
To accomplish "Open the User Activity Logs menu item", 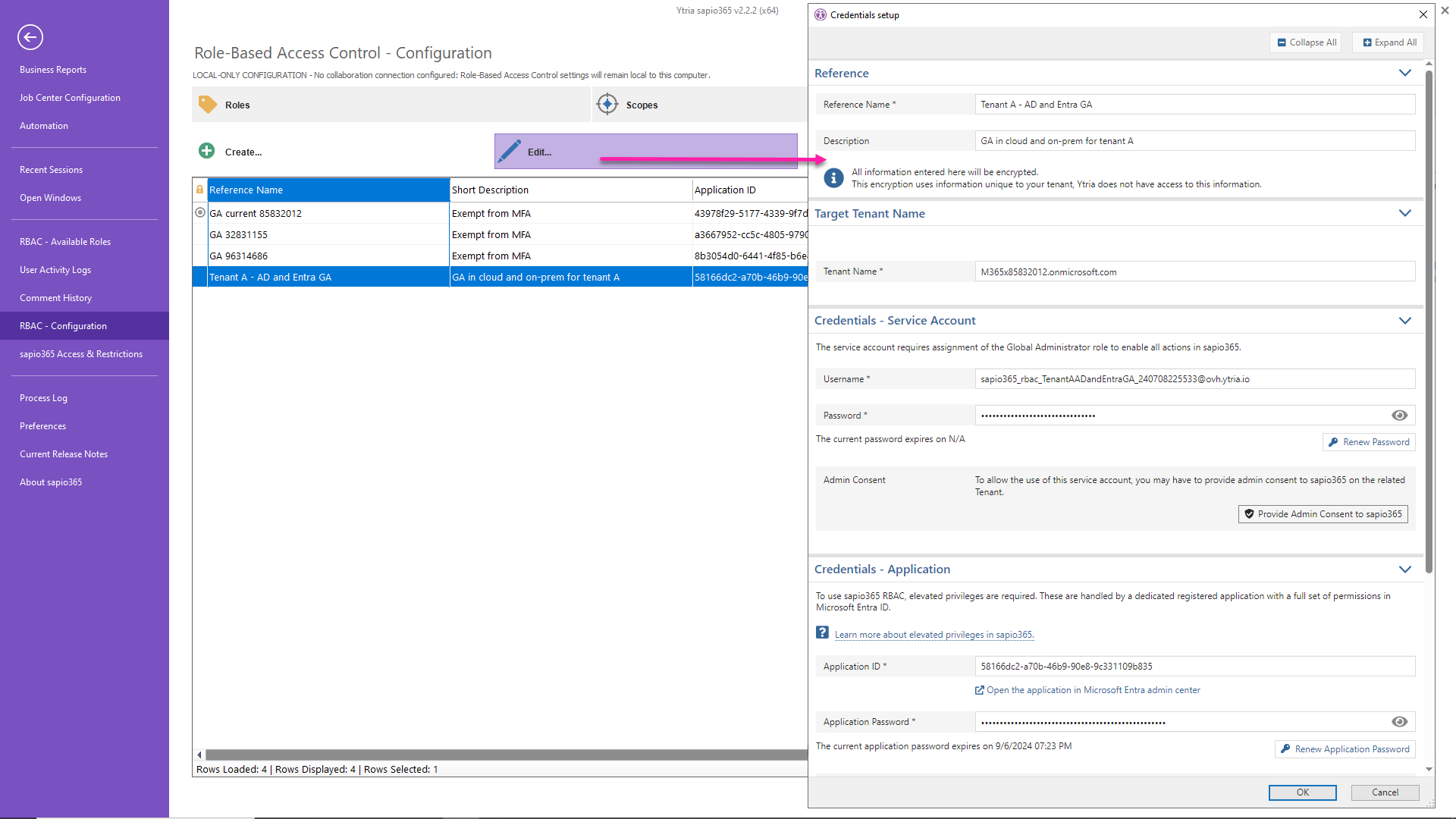I will pyautogui.click(x=55, y=270).
